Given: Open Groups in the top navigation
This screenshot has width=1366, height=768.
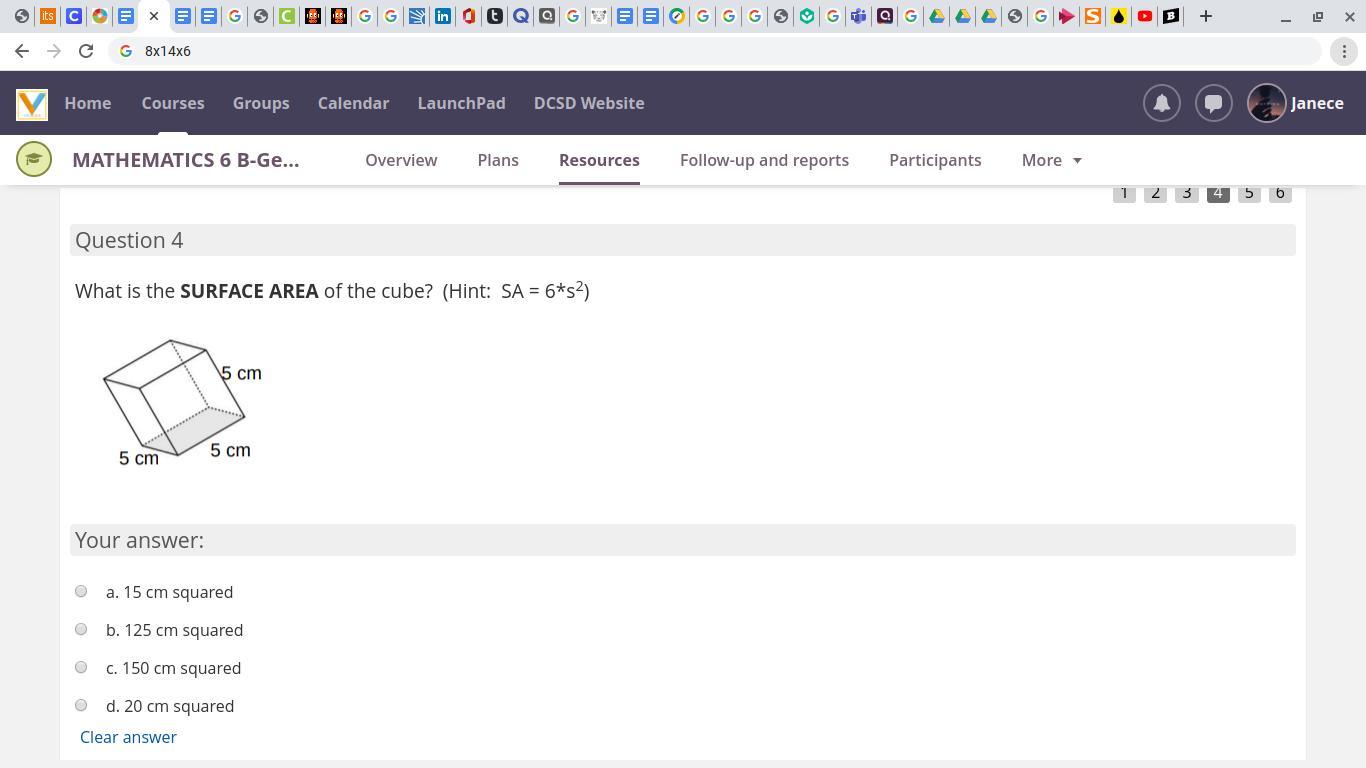Looking at the screenshot, I should [261, 103].
